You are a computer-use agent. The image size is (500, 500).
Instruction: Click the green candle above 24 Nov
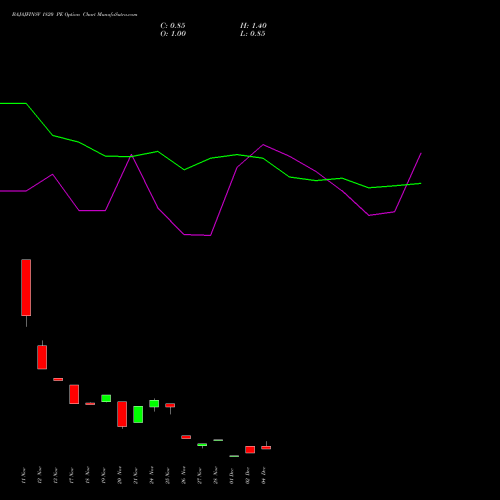point(154,403)
